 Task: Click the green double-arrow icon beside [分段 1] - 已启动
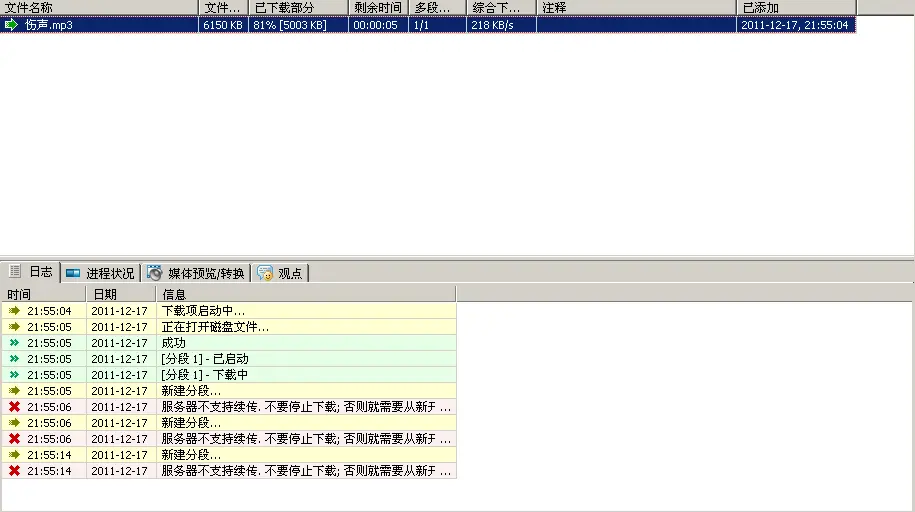(14, 358)
